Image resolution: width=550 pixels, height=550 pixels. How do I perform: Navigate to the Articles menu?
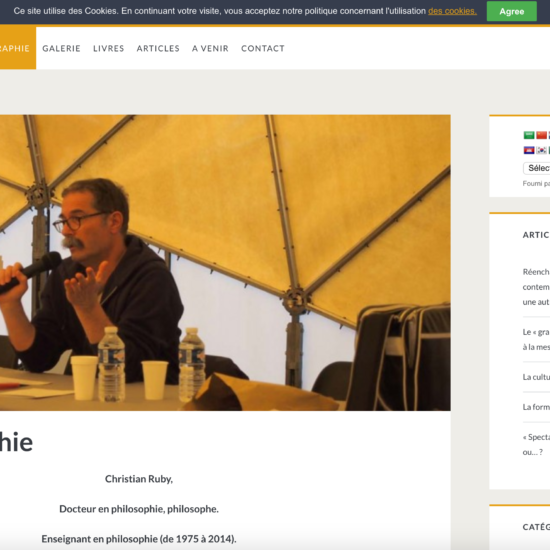point(158,48)
